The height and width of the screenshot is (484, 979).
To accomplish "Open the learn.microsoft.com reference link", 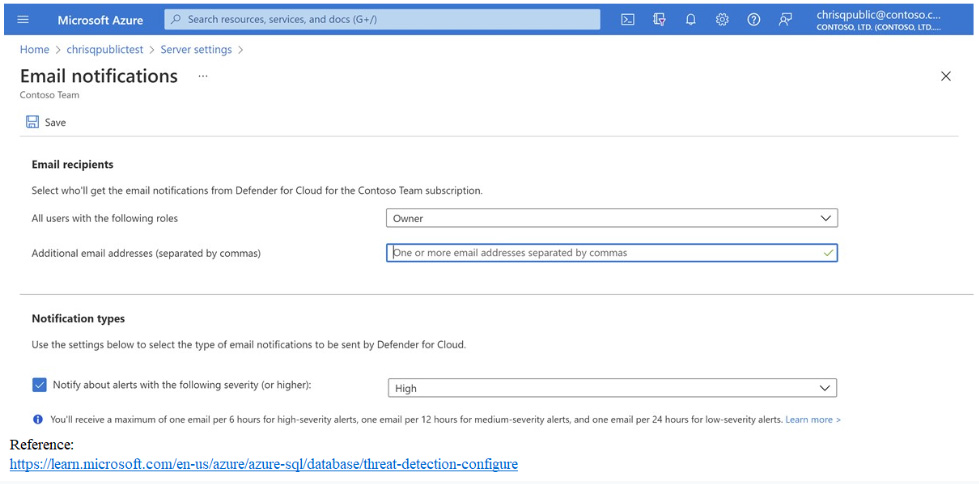I will (x=263, y=465).
